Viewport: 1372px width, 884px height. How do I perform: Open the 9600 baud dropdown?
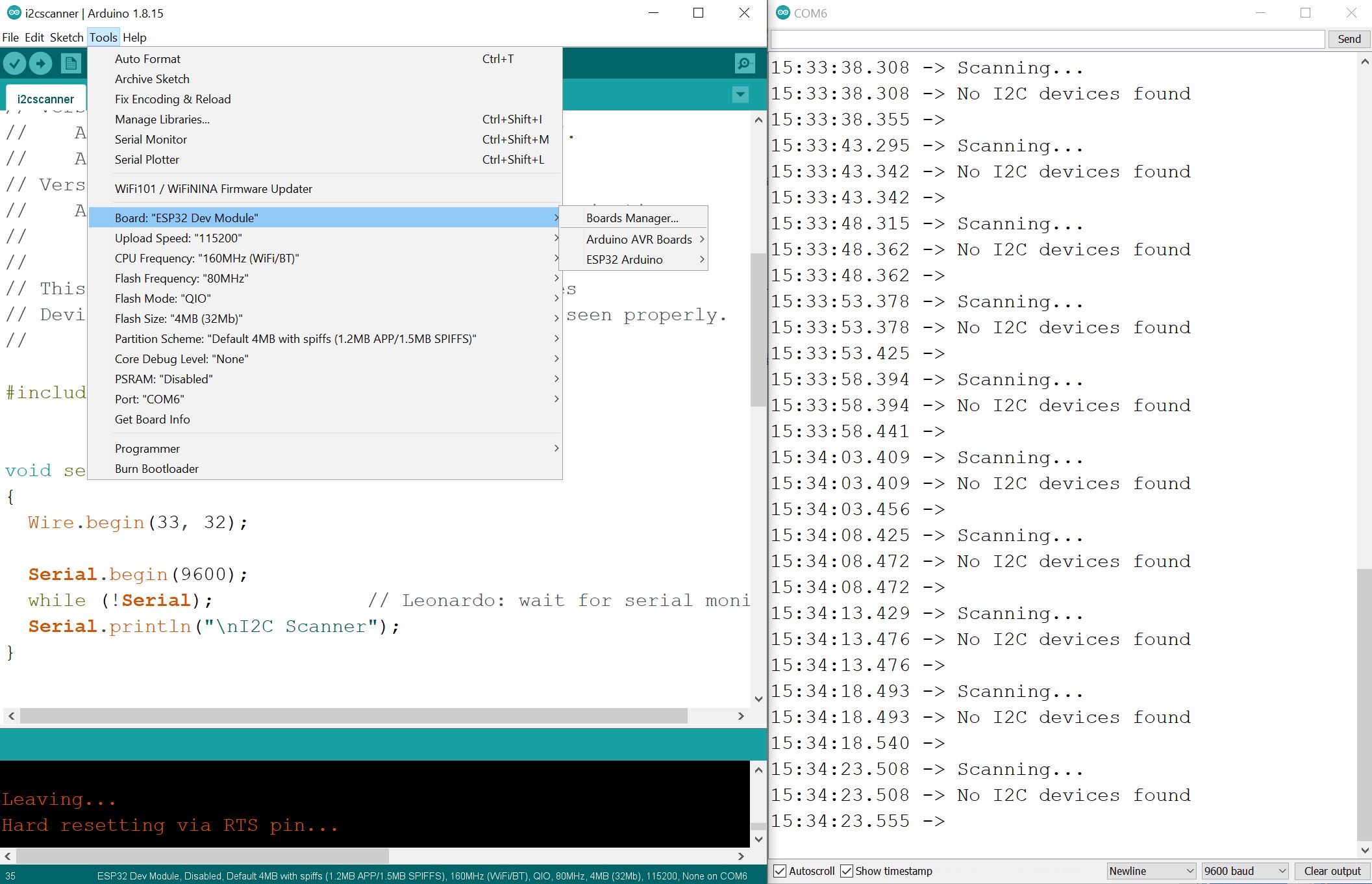click(1245, 871)
